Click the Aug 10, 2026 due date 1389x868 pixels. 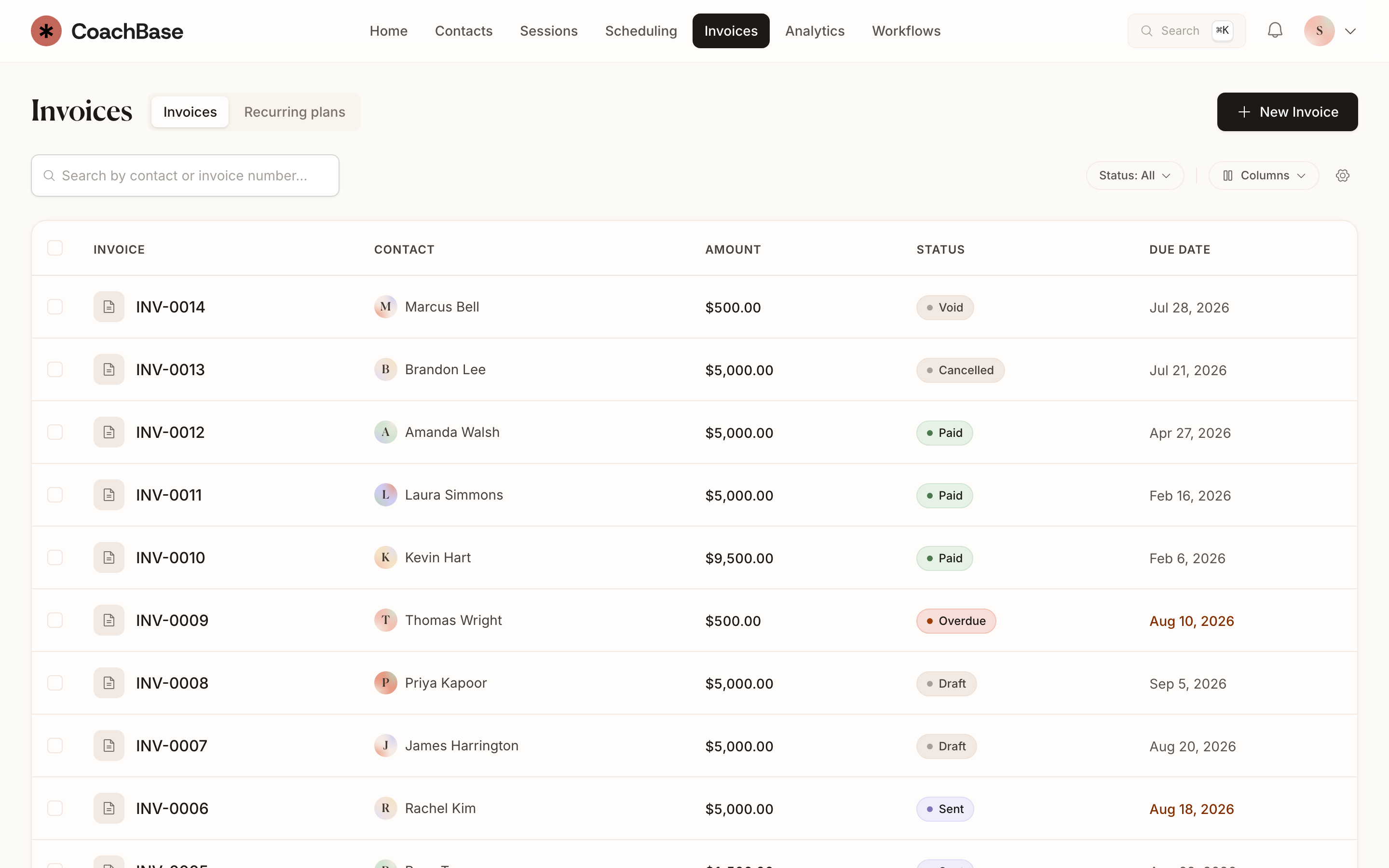point(1192,621)
